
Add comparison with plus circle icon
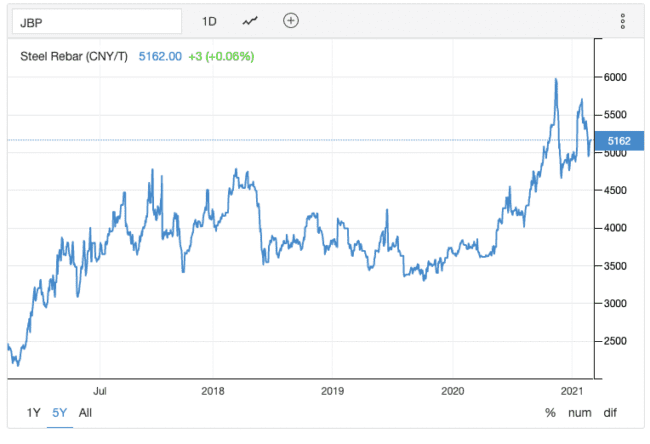point(291,20)
